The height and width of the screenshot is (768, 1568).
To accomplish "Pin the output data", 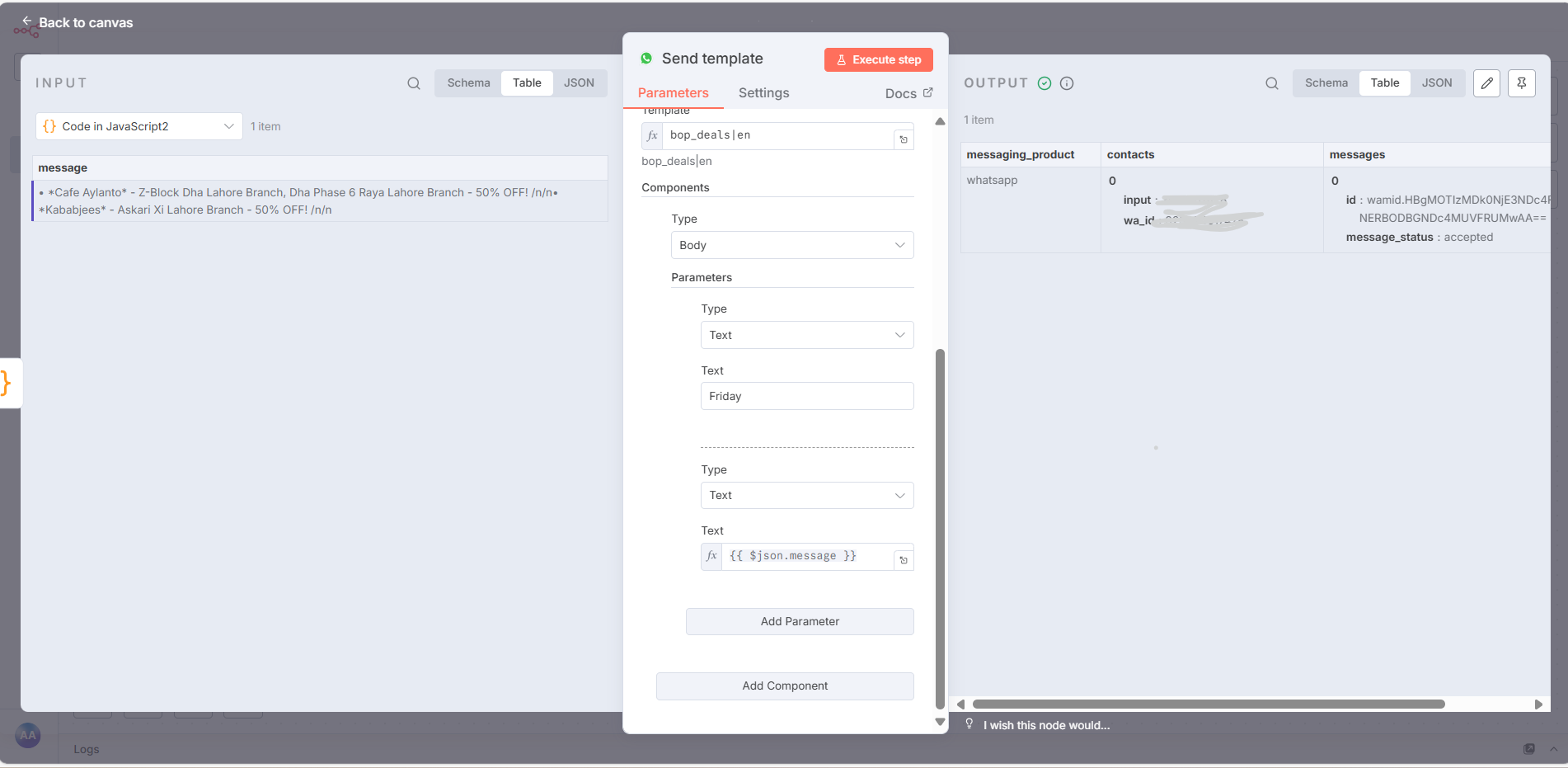I will [x=1522, y=83].
